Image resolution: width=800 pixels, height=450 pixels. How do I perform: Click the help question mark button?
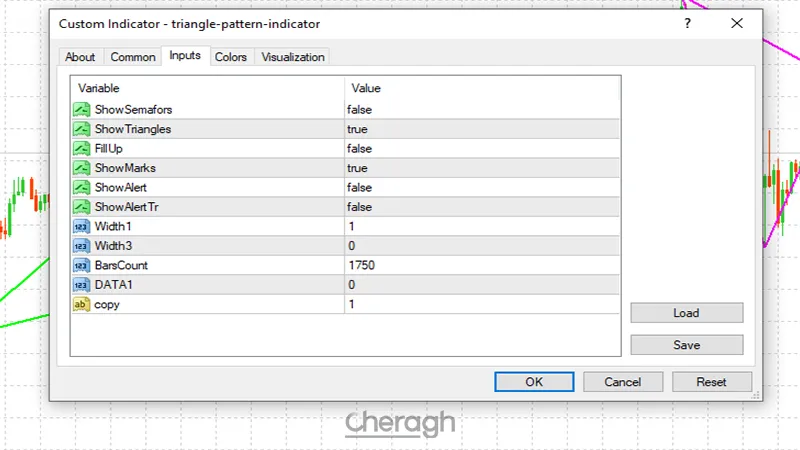click(x=685, y=23)
